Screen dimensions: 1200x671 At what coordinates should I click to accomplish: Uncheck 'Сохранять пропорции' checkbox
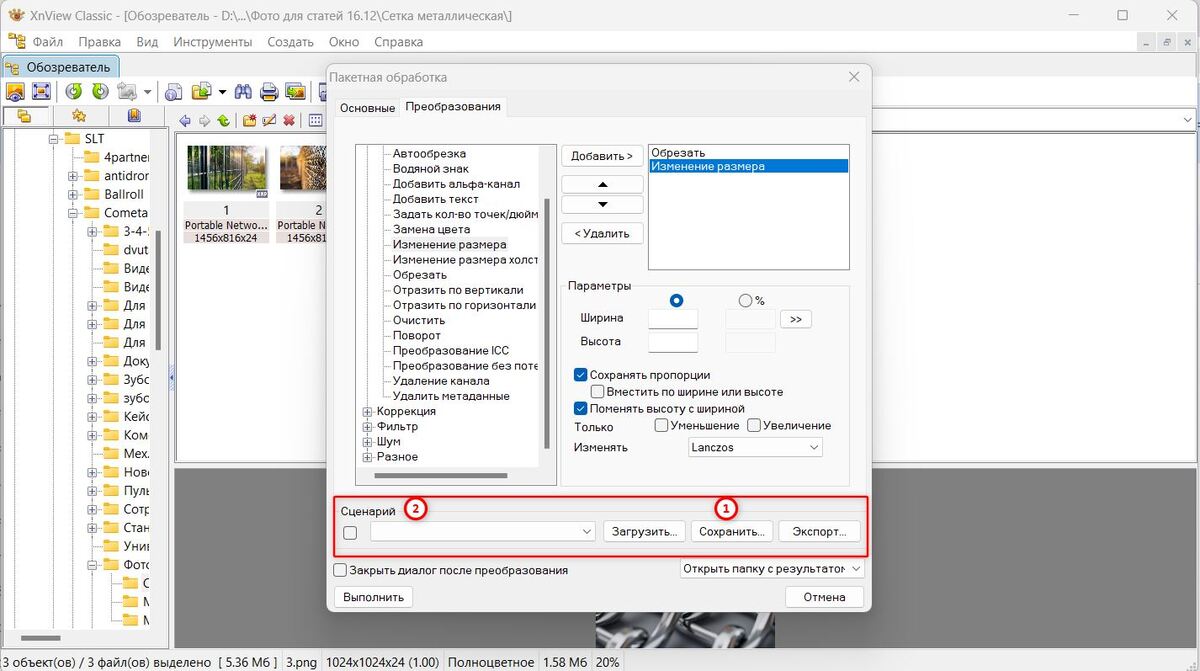[580, 375]
